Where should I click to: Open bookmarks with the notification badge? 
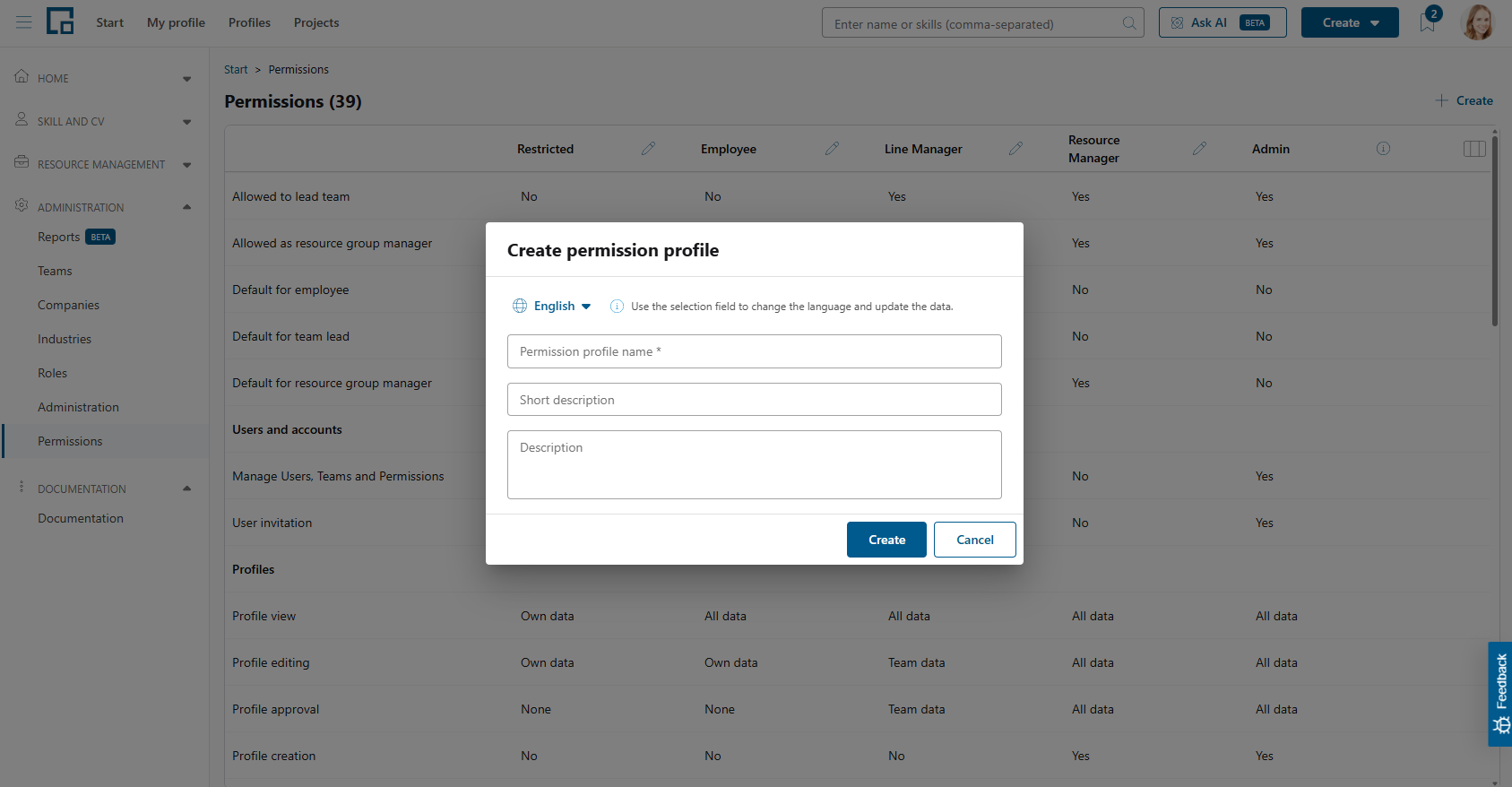click(1428, 22)
